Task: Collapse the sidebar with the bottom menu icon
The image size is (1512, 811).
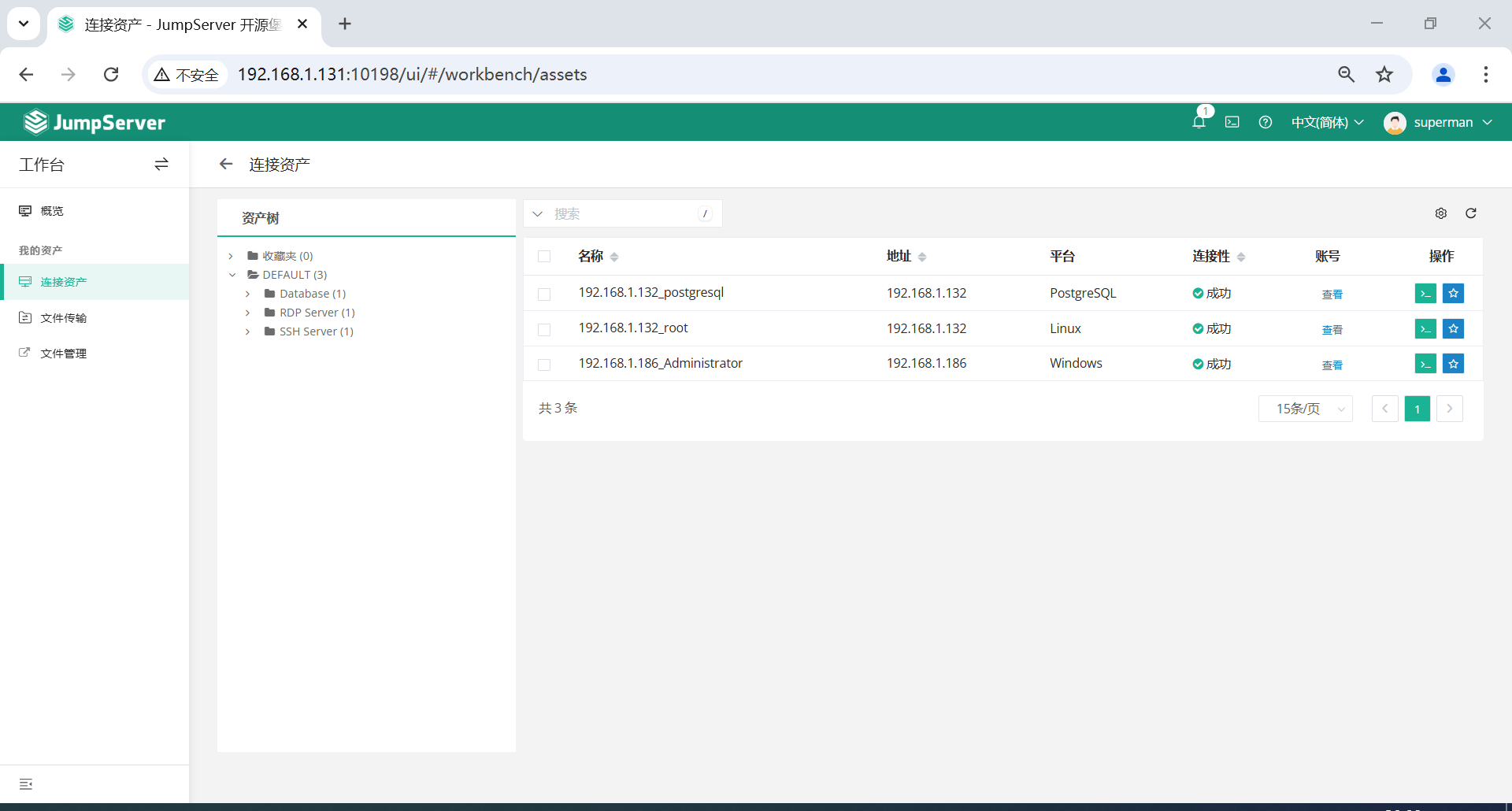Action: (26, 784)
